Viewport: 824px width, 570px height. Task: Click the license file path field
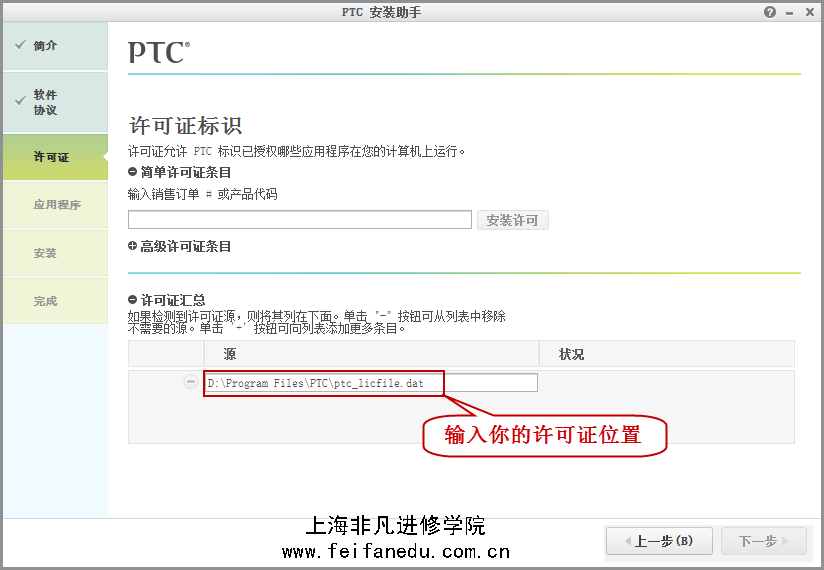(371, 382)
